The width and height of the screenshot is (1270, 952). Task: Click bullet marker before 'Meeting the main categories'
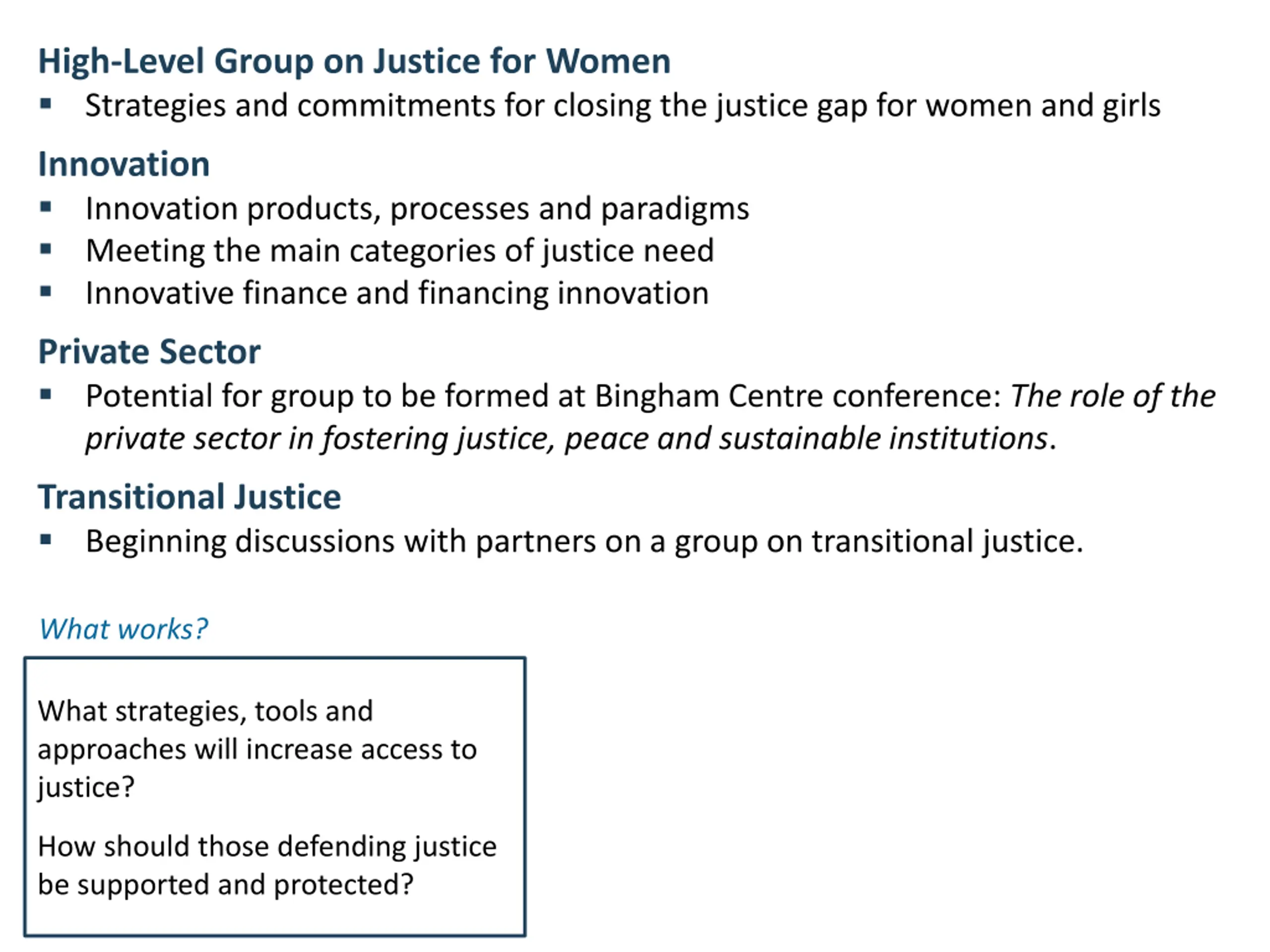[x=46, y=249]
